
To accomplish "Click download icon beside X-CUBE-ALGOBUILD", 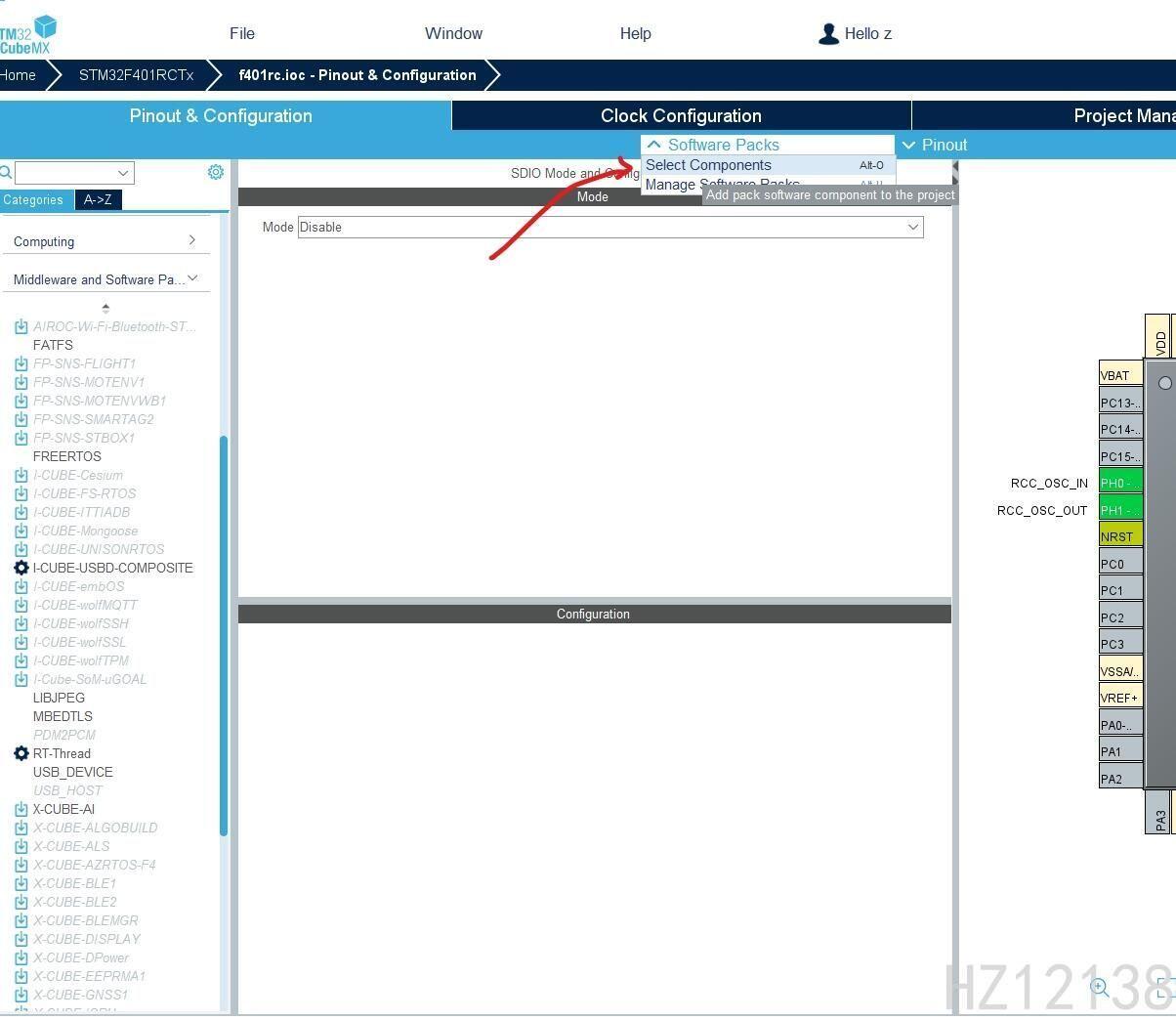I will (21, 828).
